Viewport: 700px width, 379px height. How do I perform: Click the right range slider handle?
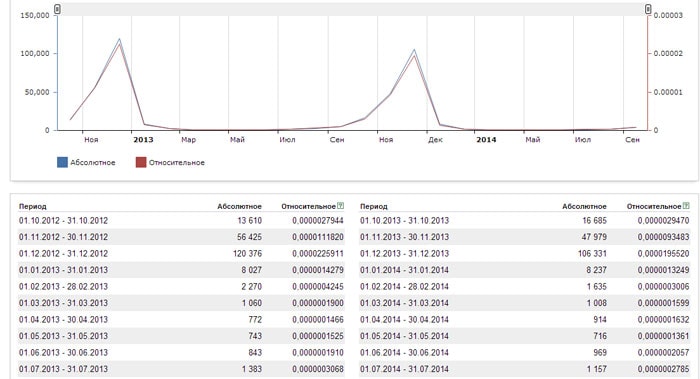(x=648, y=9)
